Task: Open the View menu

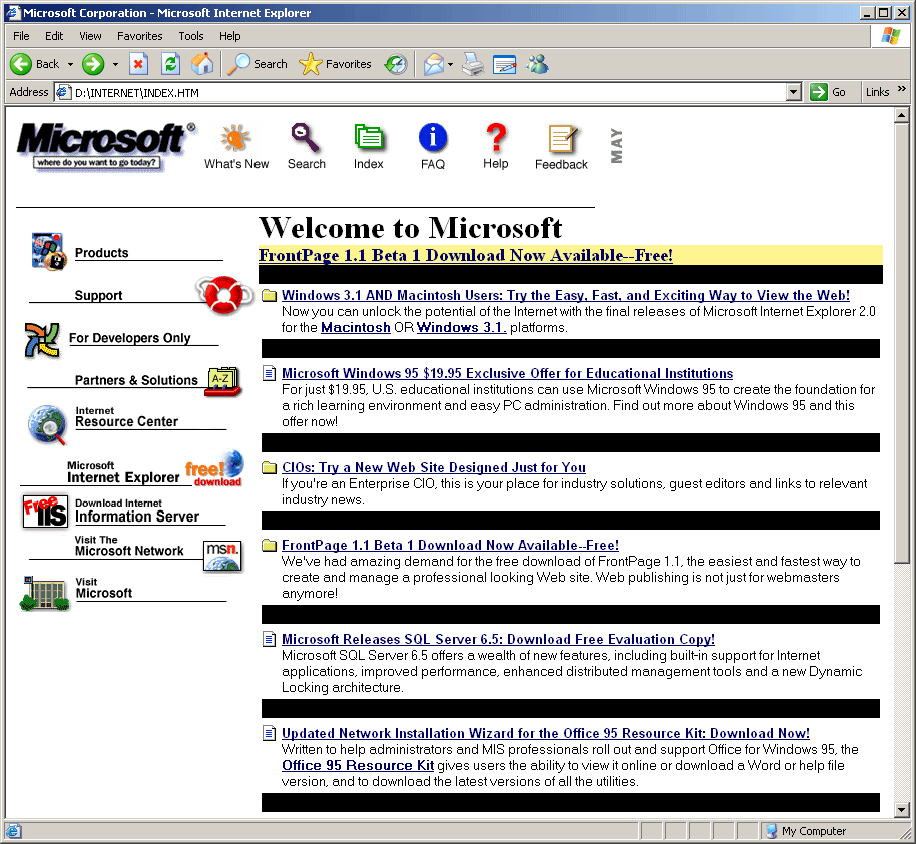Action: pyautogui.click(x=90, y=36)
